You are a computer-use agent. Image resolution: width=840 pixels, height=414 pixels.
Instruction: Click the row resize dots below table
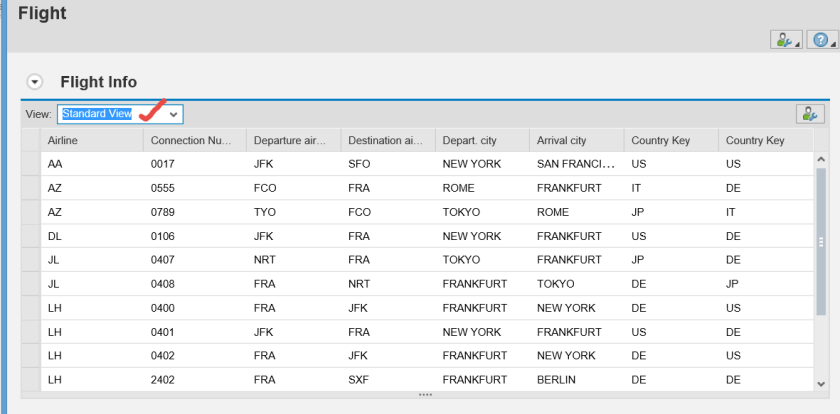pyautogui.click(x=425, y=395)
